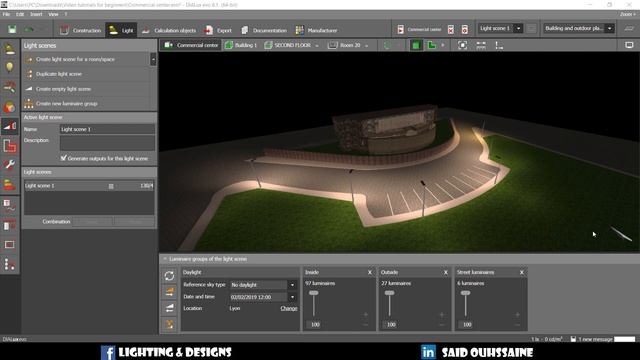
Task: Open the File menu
Action: (6, 14)
